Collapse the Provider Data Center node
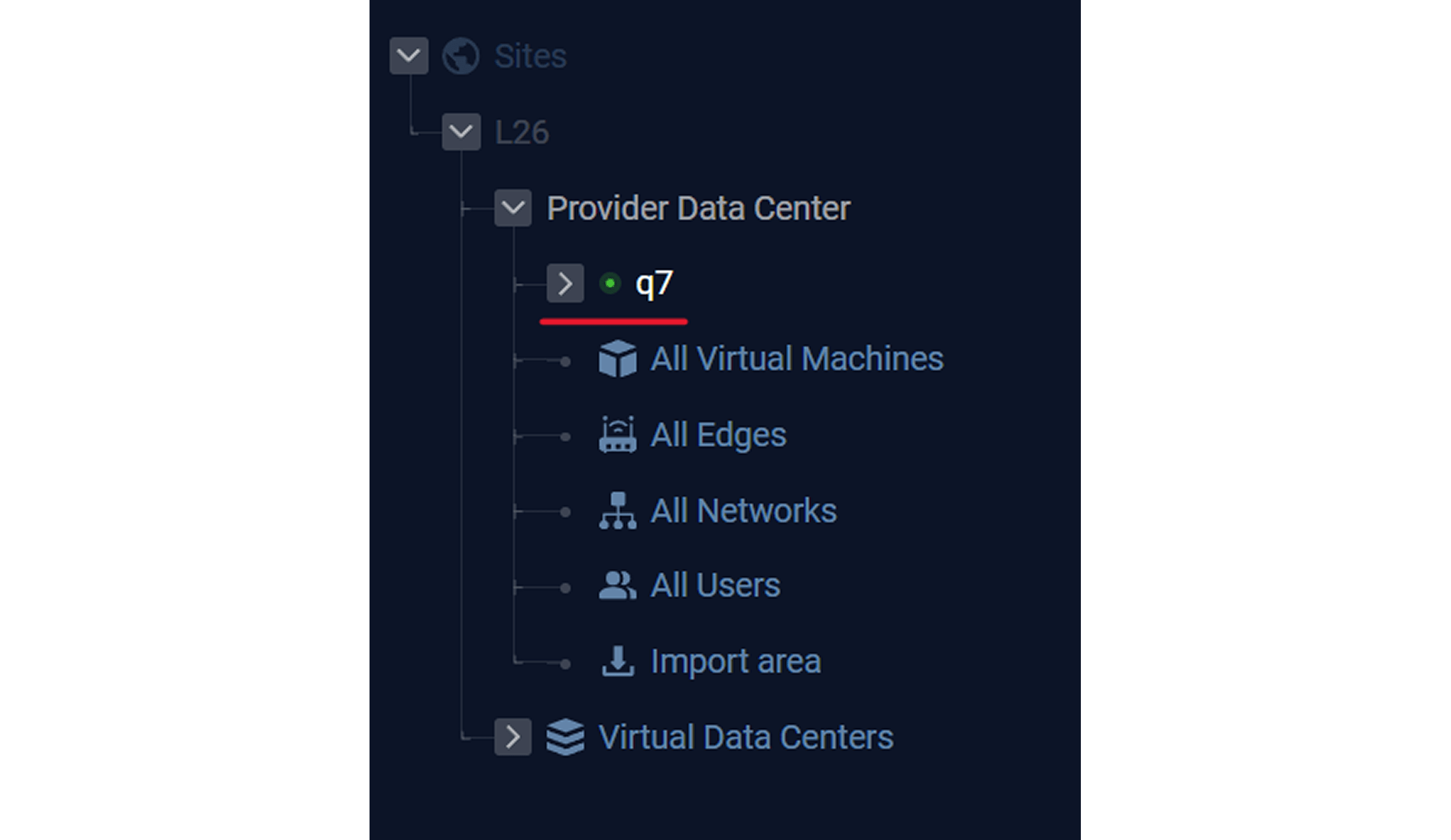The height and width of the screenshot is (840, 1451). click(513, 208)
